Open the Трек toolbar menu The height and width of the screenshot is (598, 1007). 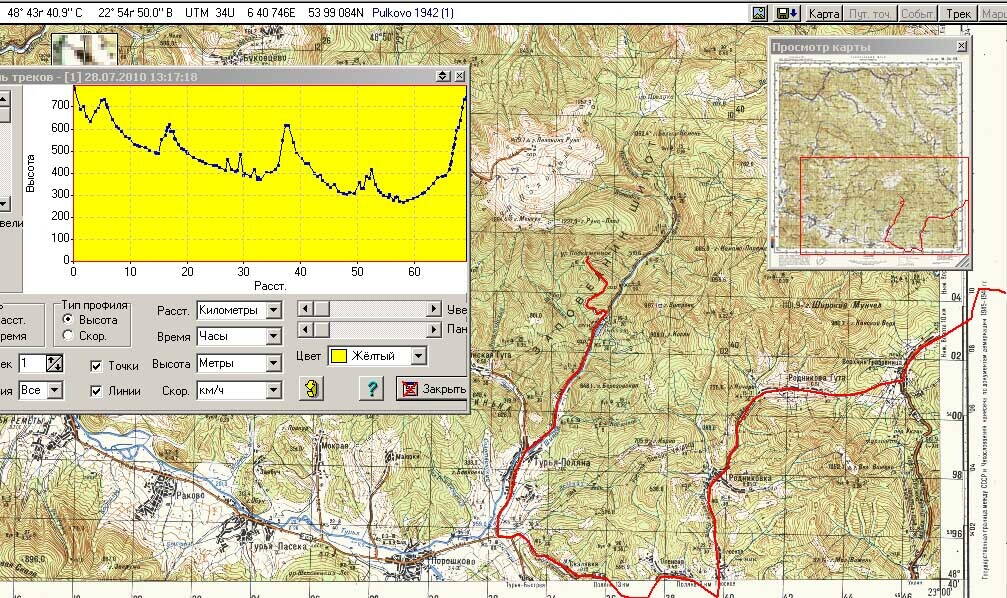(959, 13)
